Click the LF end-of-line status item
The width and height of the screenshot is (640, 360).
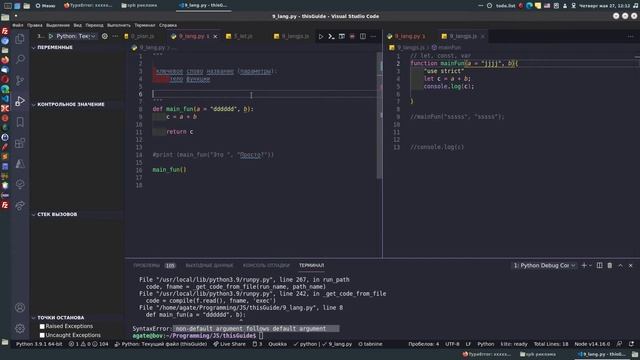(468, 344)
